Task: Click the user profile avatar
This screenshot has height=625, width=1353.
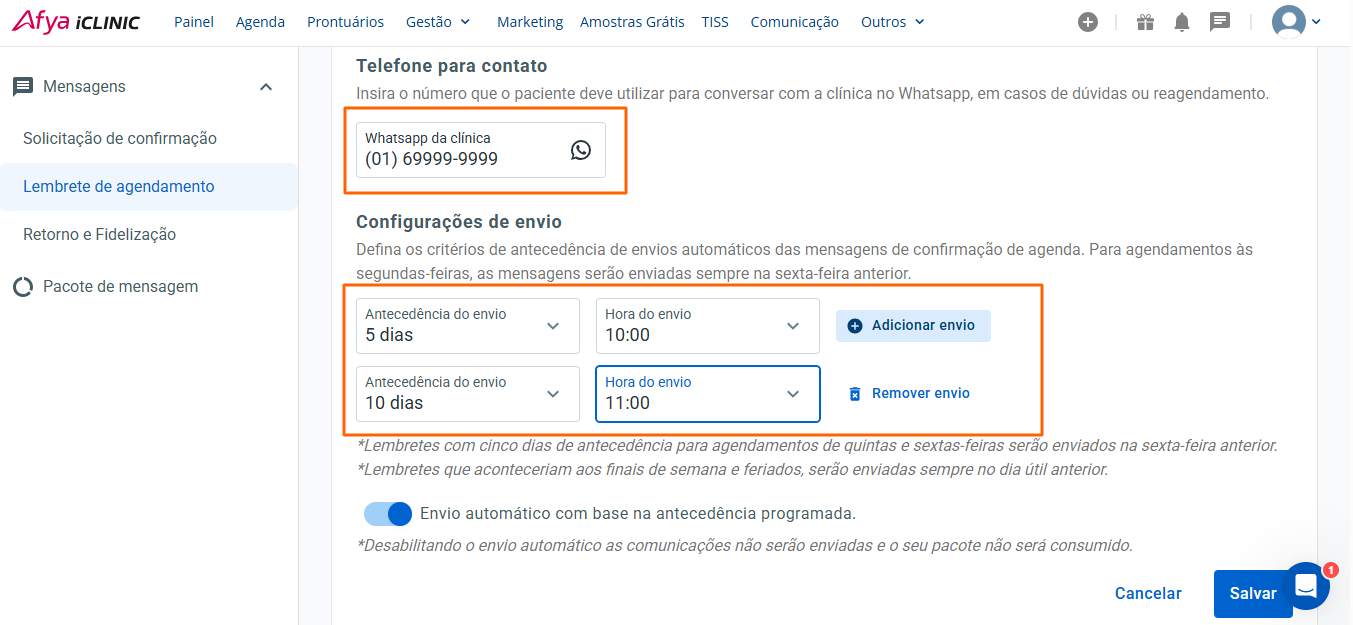Action: point(1289,22)
